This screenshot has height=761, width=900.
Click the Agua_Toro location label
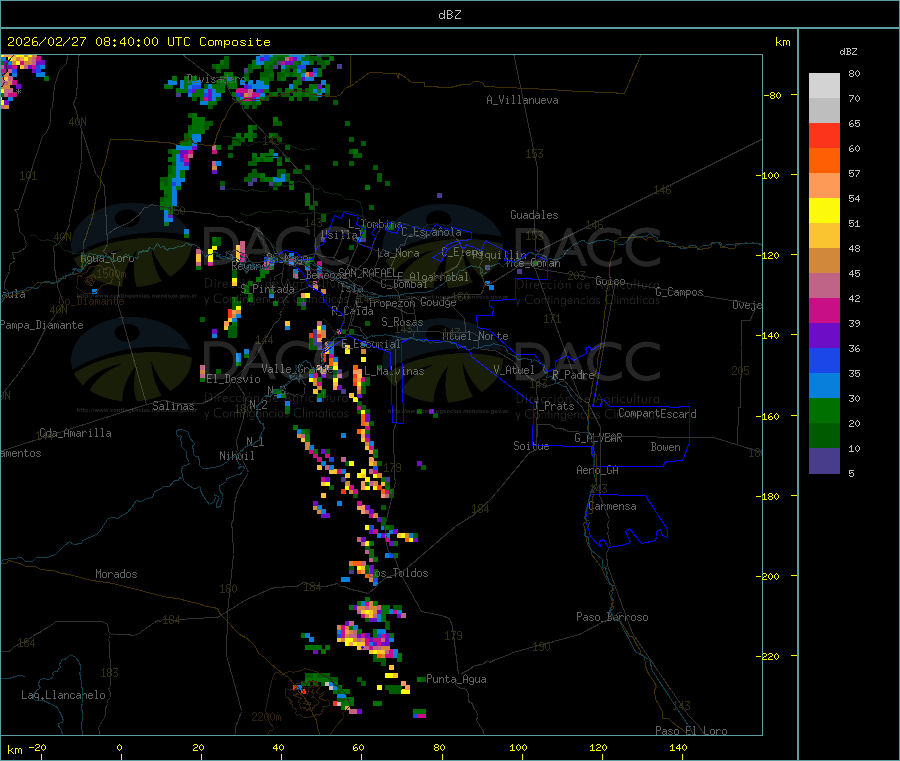click(107, 258)
